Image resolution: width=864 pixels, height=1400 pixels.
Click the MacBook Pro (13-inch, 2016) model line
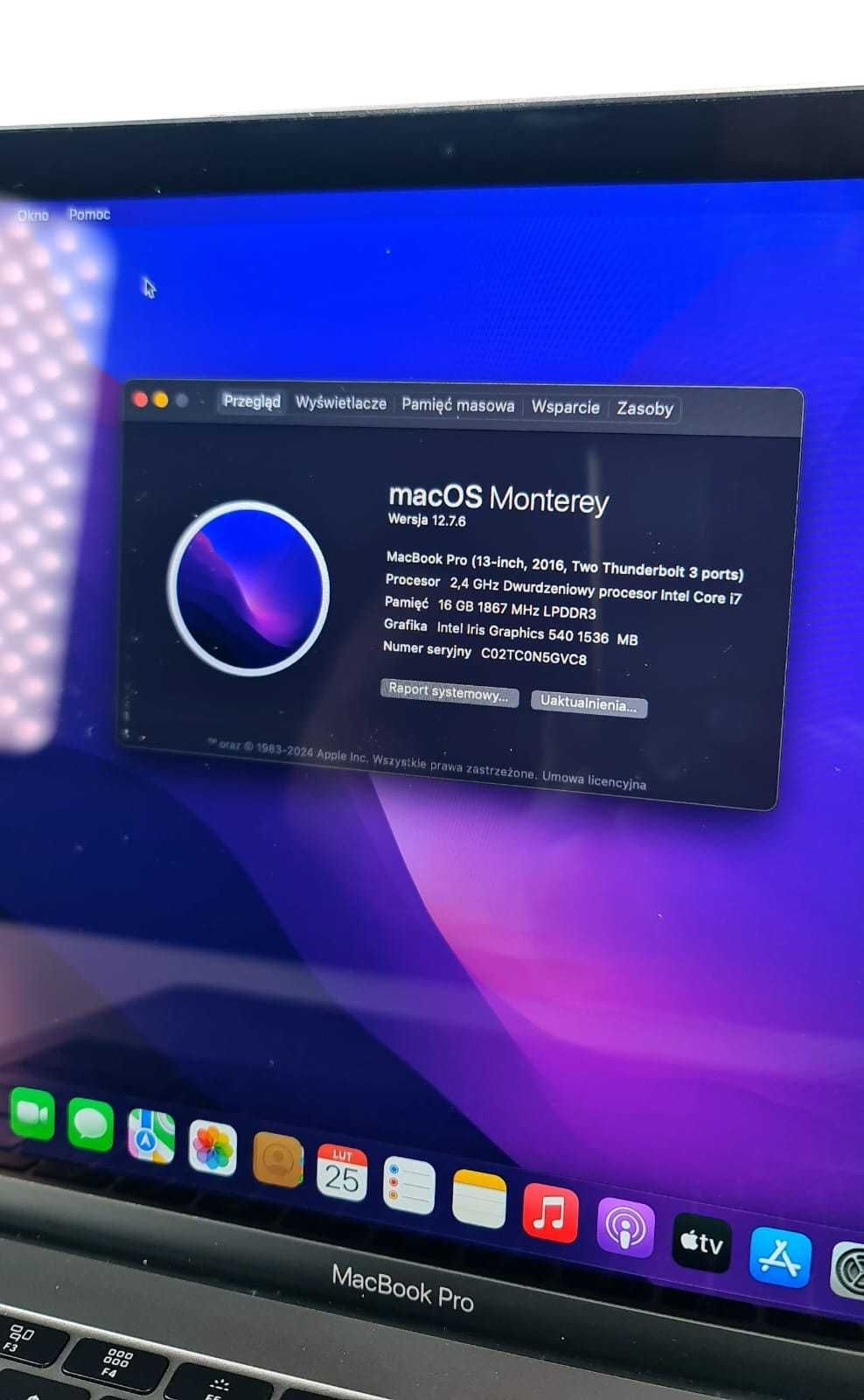tap(565, 566)
